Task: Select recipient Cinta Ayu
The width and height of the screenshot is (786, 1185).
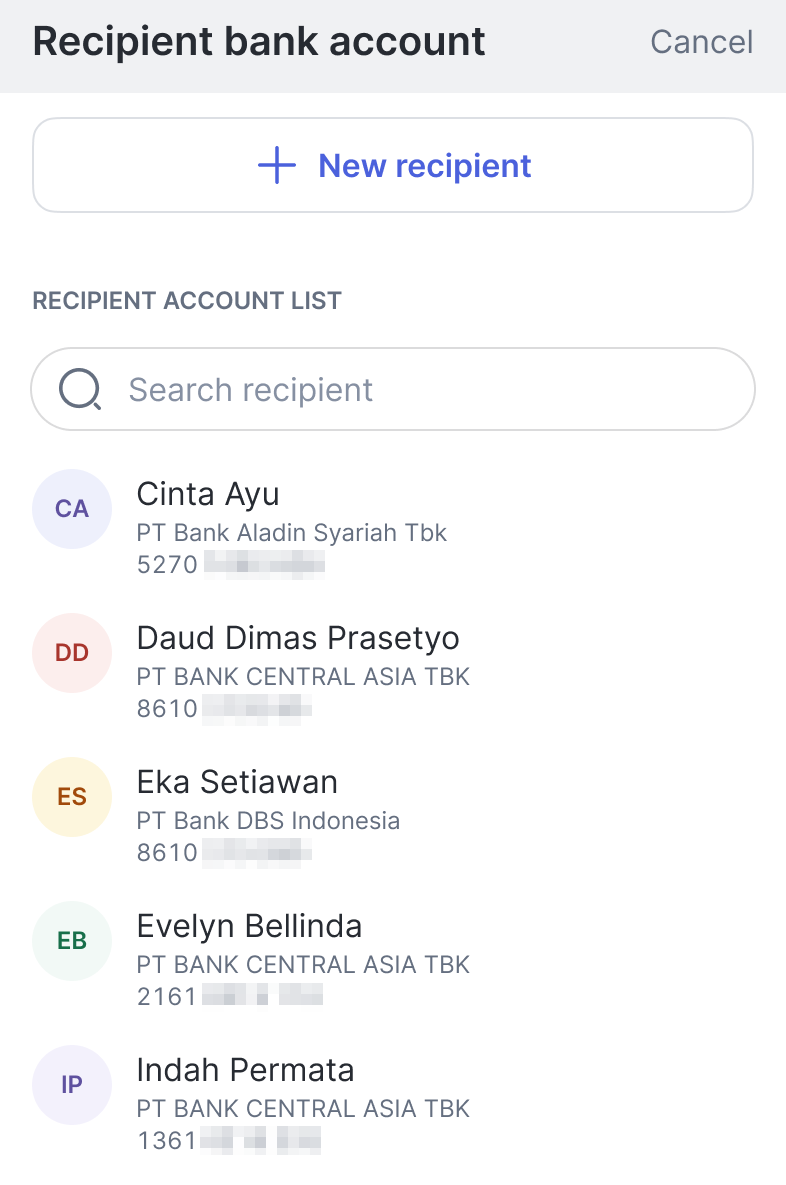Action: tap(208, 494)
